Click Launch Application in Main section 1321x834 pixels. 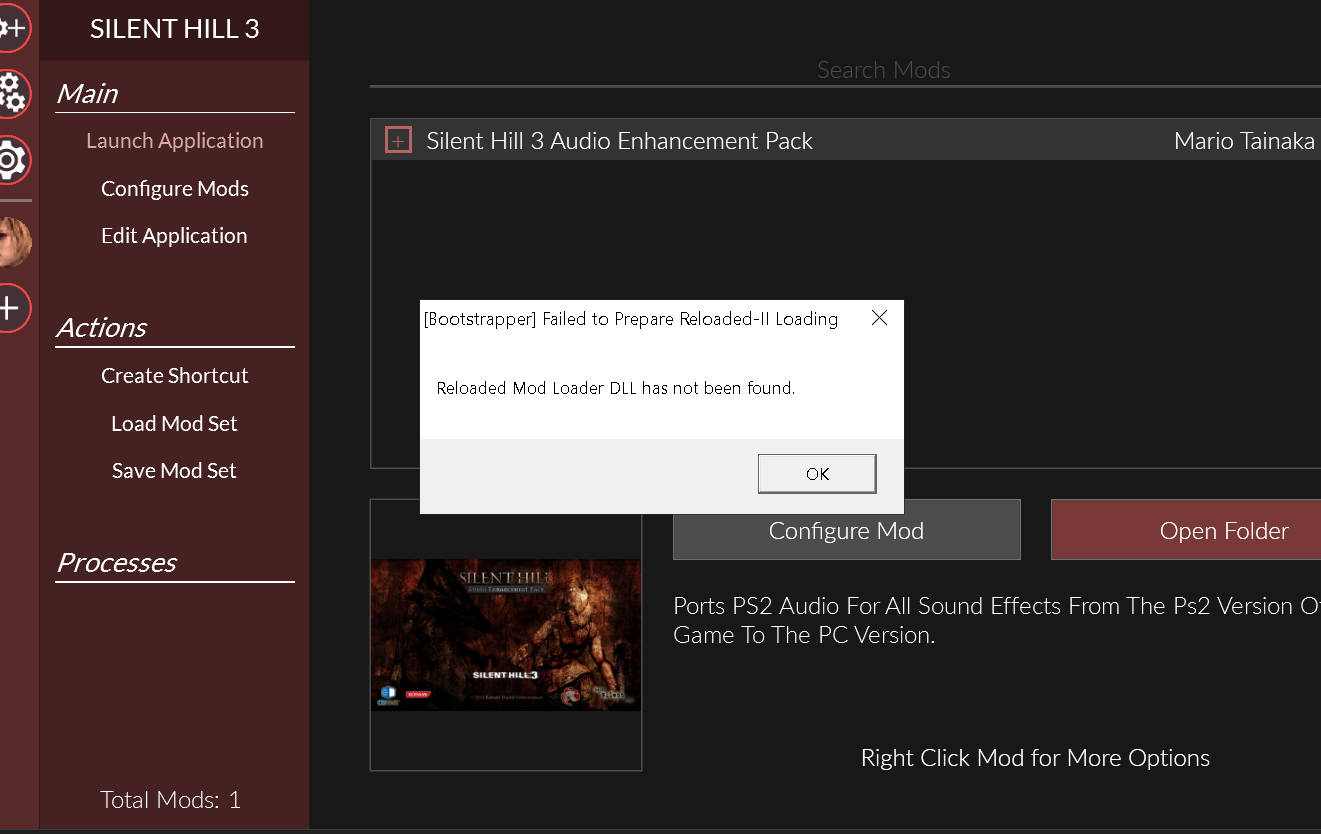tap(174, 141)
